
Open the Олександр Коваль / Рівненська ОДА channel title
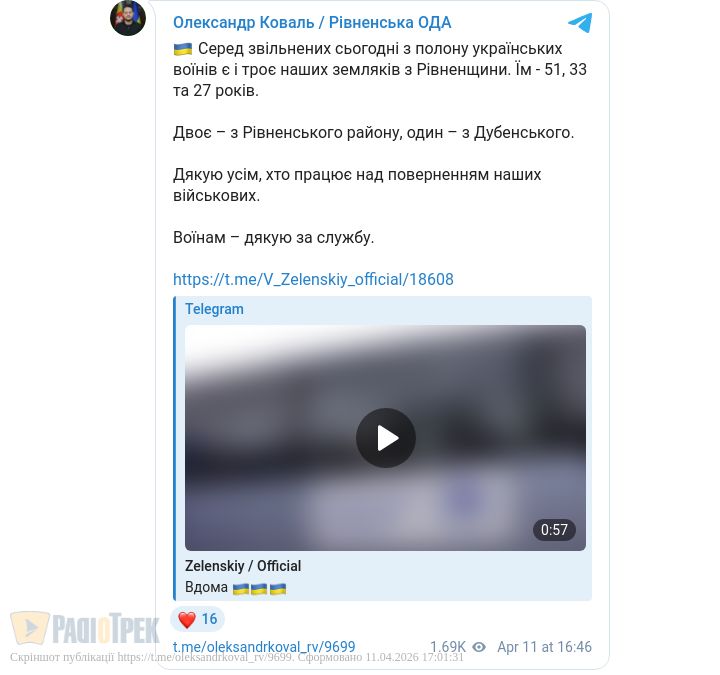click(312, 22)
